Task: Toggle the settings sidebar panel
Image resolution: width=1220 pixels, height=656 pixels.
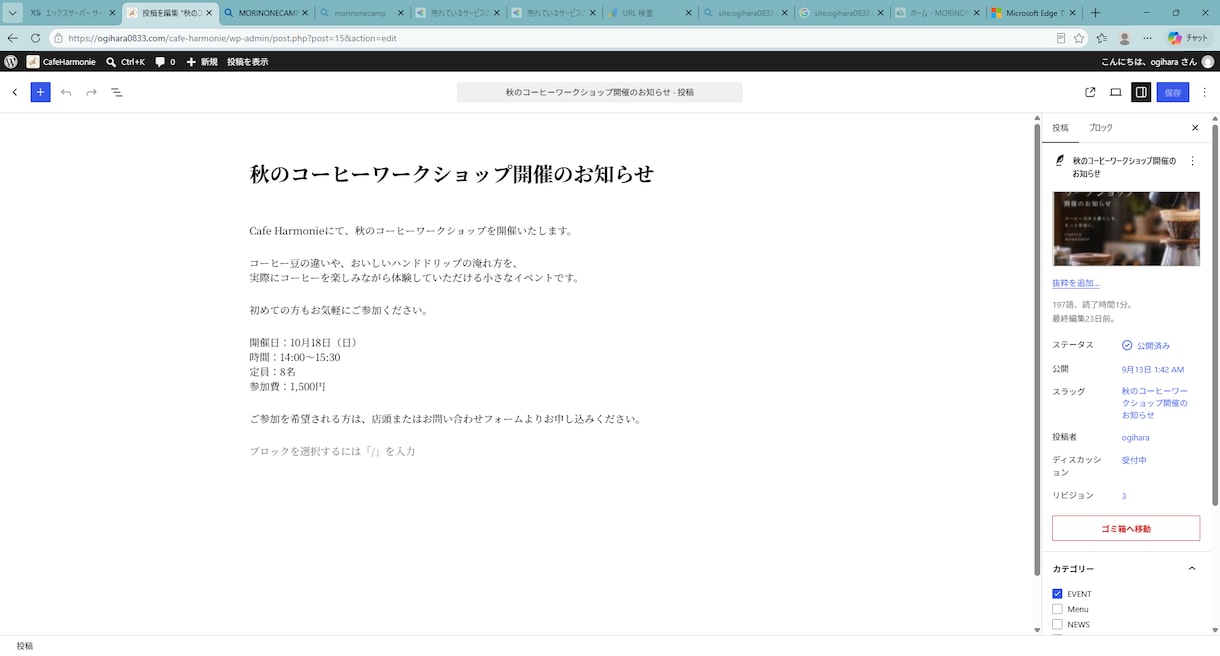Action: click(1141, 92)
